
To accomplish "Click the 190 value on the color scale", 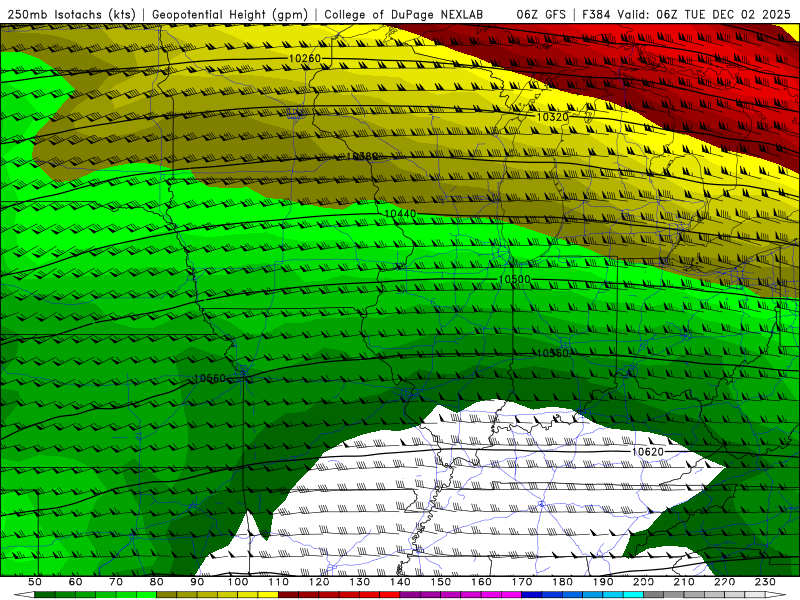I will [603, 582].
